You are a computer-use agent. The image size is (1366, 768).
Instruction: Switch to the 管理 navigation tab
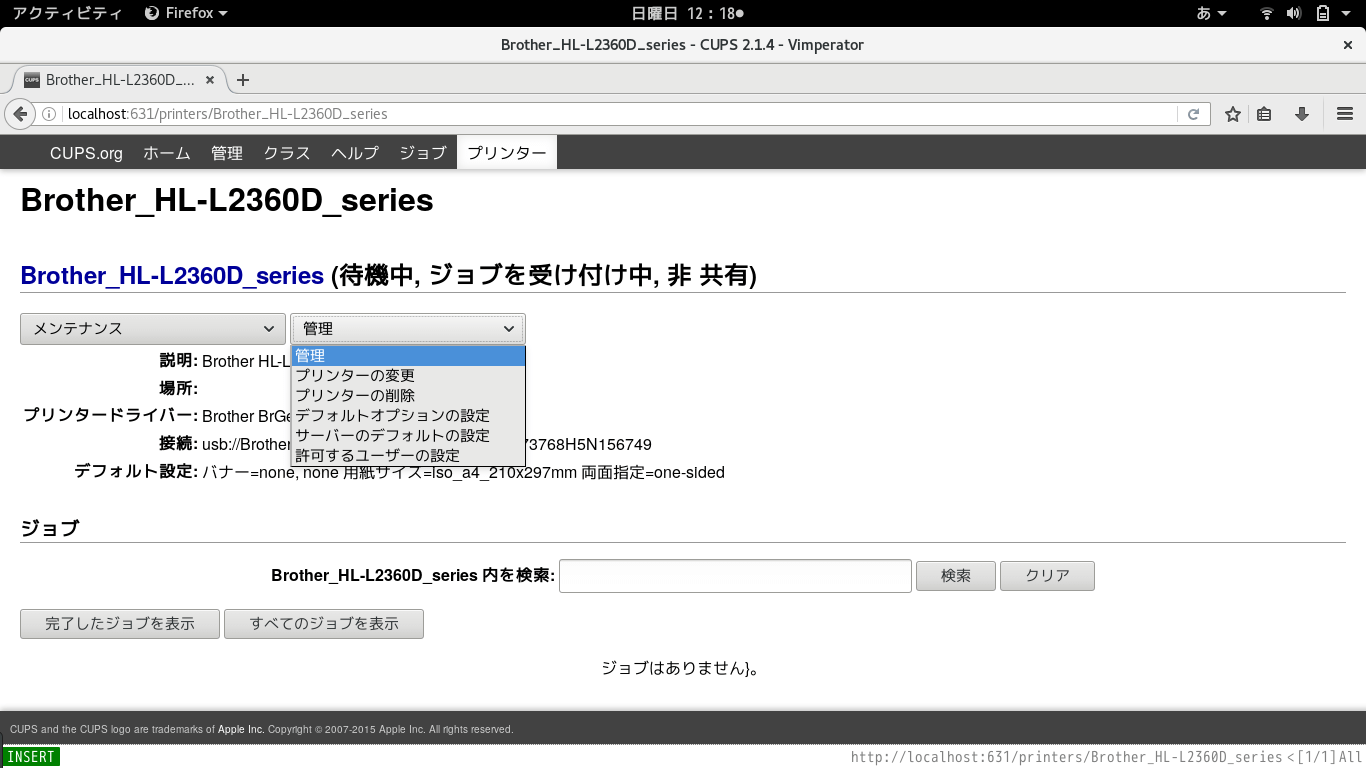(227, 153)
